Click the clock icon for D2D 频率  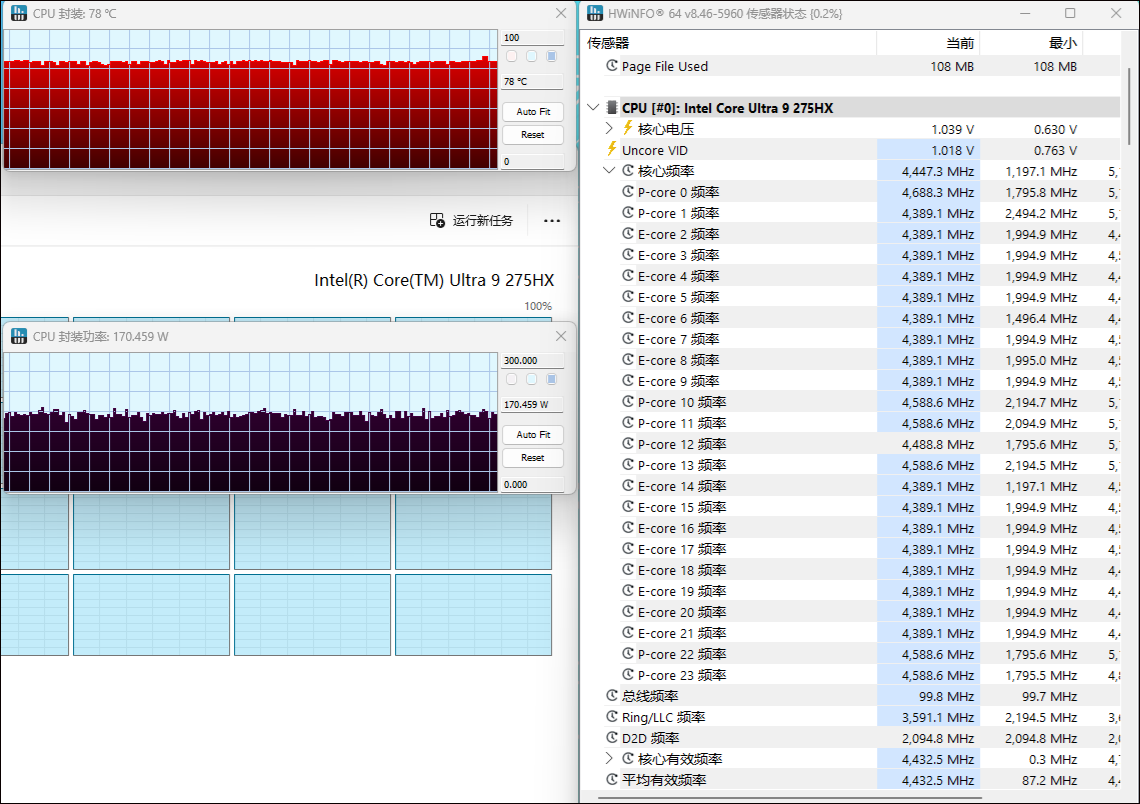click(x=612, y=737)
